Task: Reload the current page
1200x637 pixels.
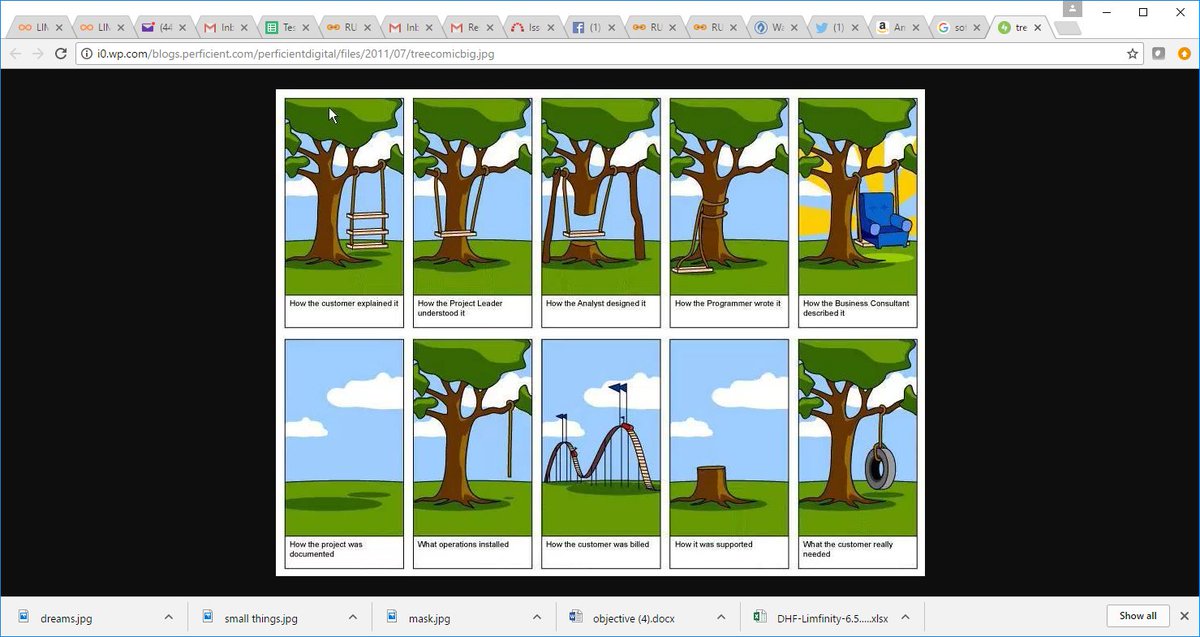Action: (61, 54)
